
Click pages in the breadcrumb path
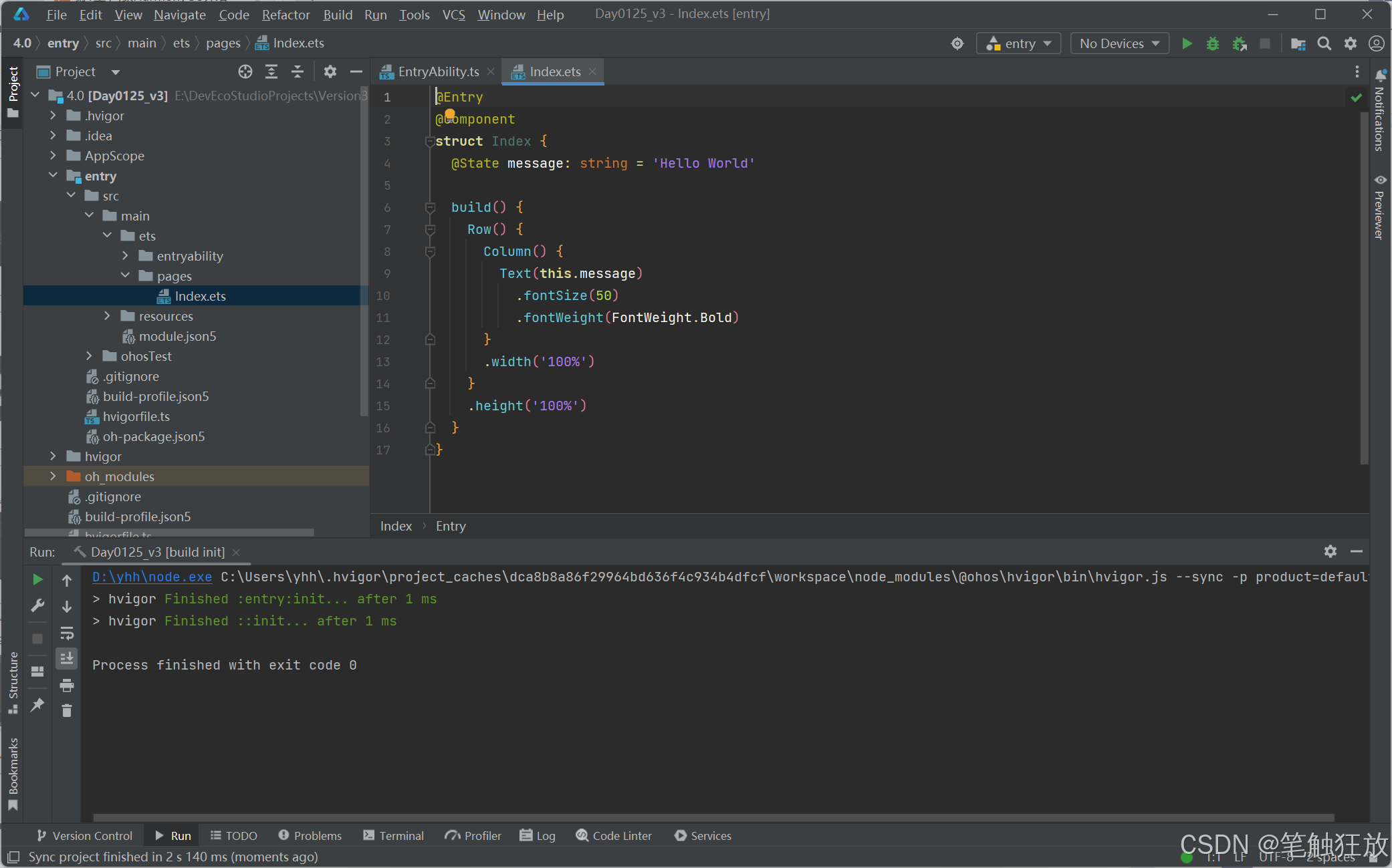[x=223, y=43]
